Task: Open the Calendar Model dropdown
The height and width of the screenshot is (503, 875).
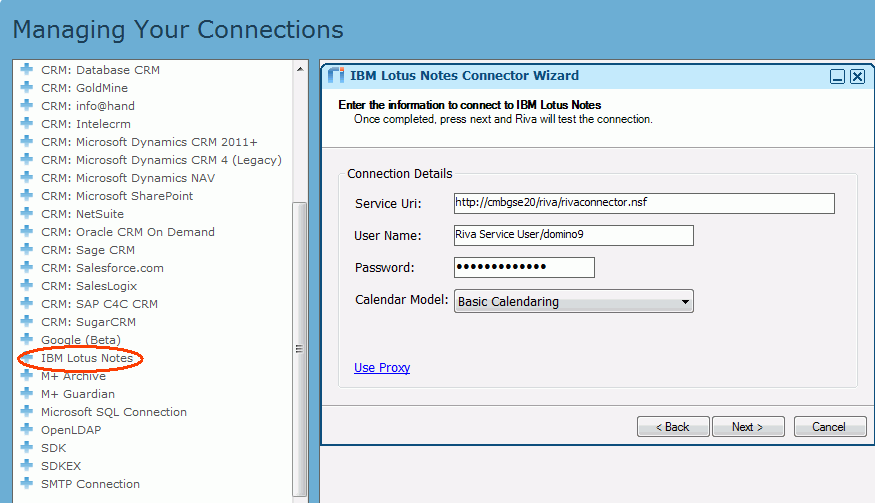Action: pyautogui.click(x=573, y=302)
